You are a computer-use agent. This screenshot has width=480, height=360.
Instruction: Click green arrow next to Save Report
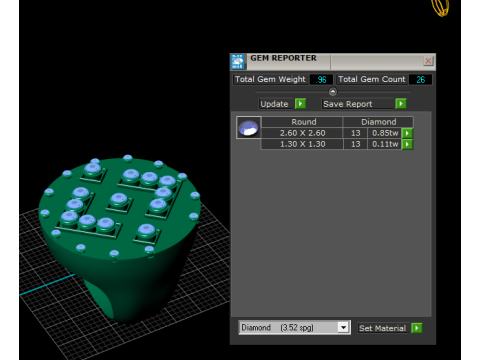(x=401, y=104)
